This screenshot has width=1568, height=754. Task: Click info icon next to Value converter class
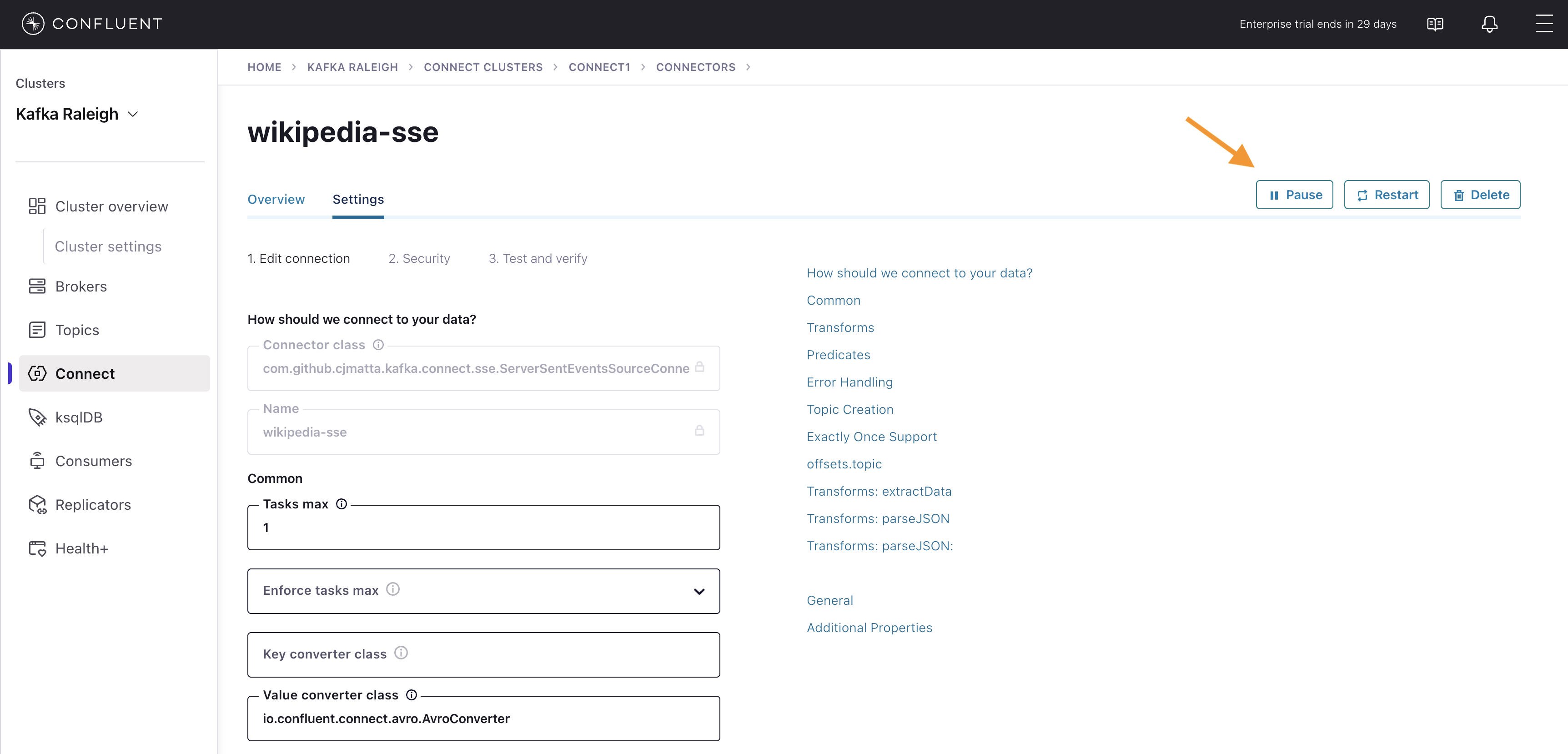pyautogui.click(x=412, y=695)
